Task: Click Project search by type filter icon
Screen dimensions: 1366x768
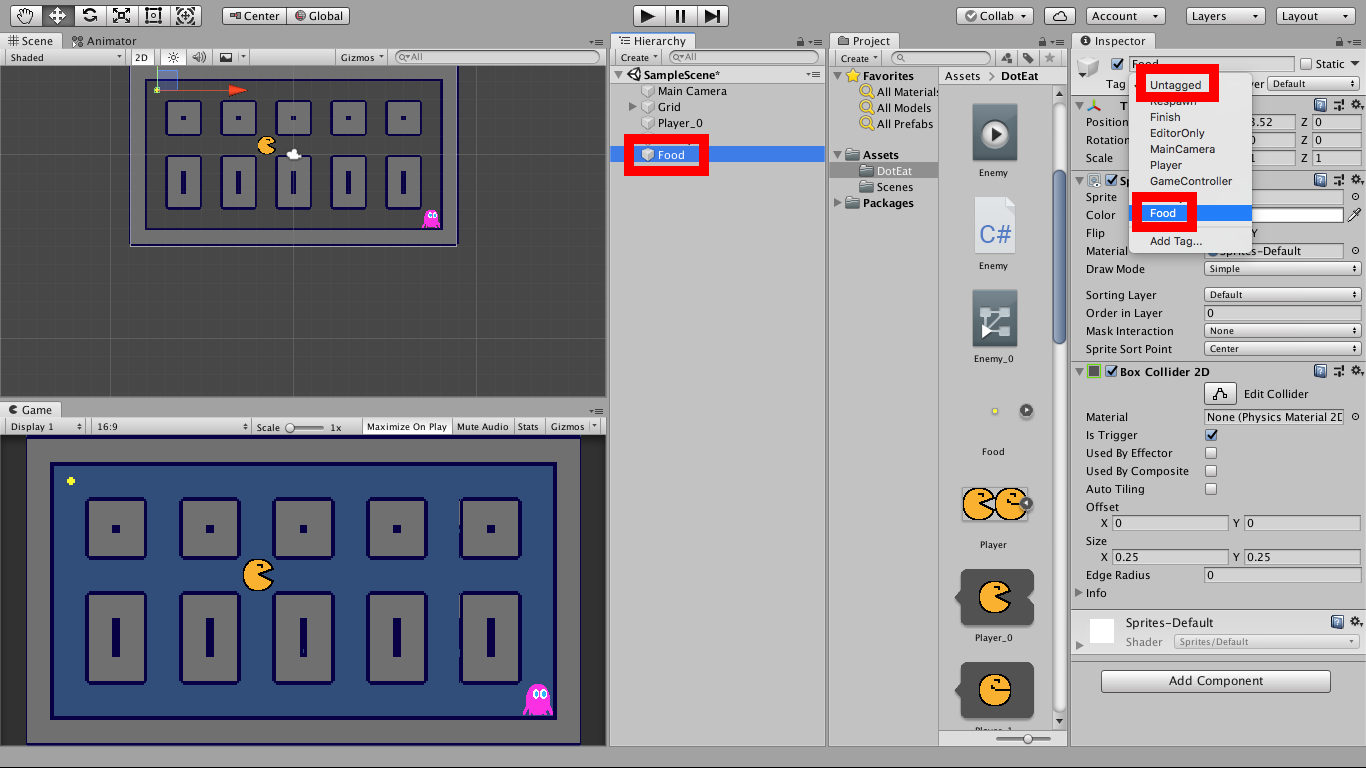Action: [x=1008, y=58]
